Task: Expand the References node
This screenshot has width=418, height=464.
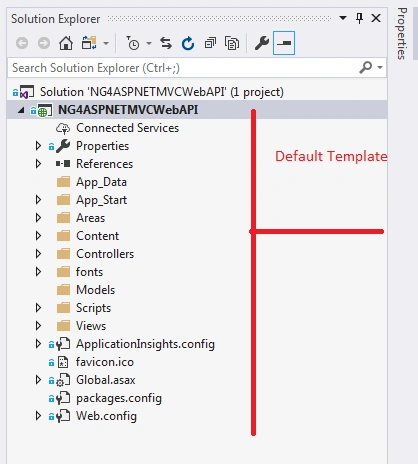Action: tap(38, 164)
